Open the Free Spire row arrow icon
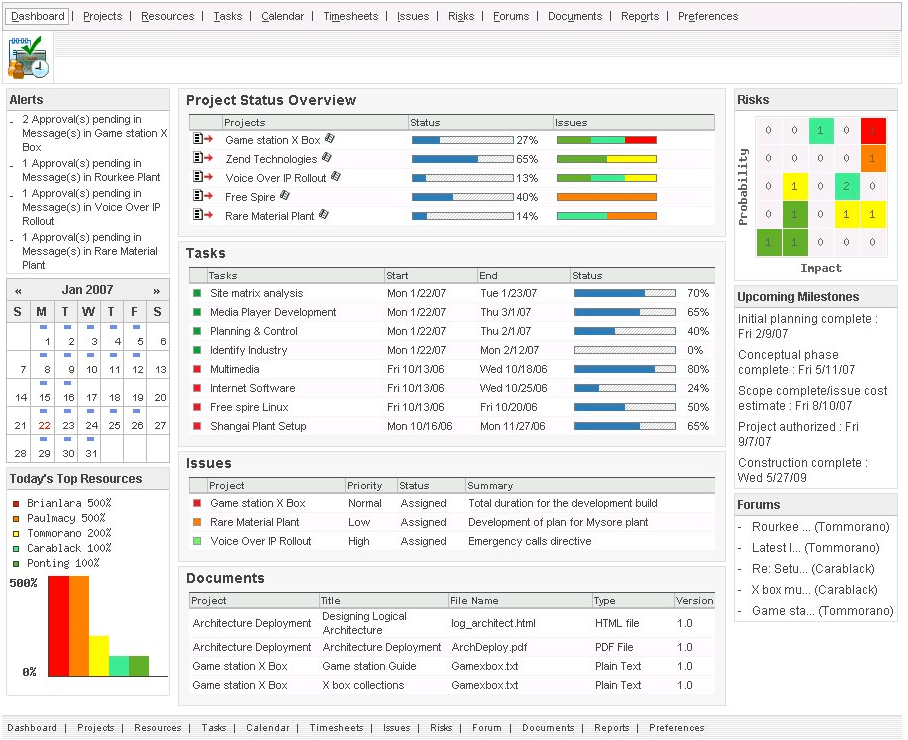 click(x=203, y=196)
